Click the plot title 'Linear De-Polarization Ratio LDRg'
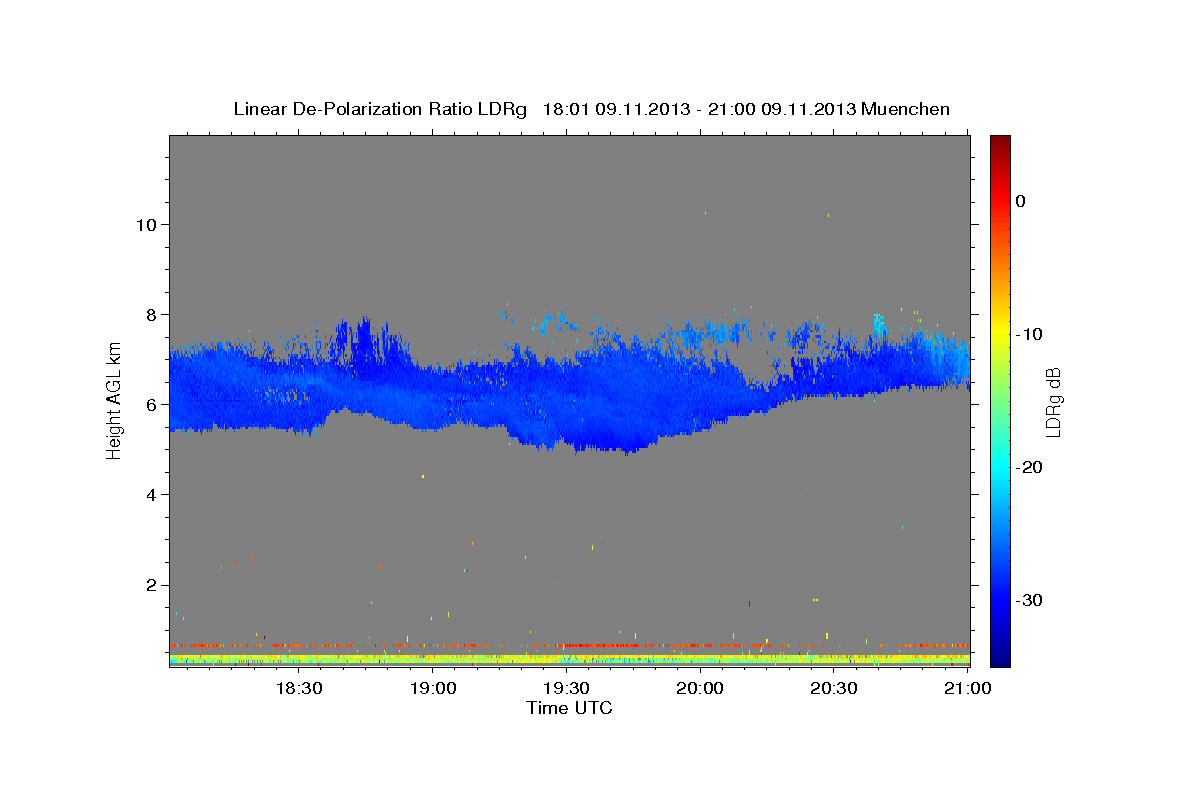1200x800 pixels. pyautogui.click(x=379, y=109)
